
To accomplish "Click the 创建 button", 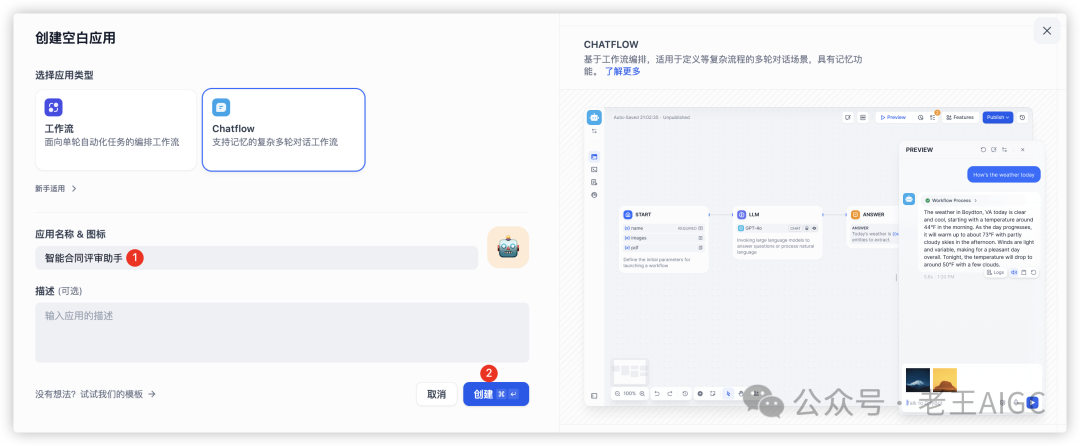I will 496,394.
